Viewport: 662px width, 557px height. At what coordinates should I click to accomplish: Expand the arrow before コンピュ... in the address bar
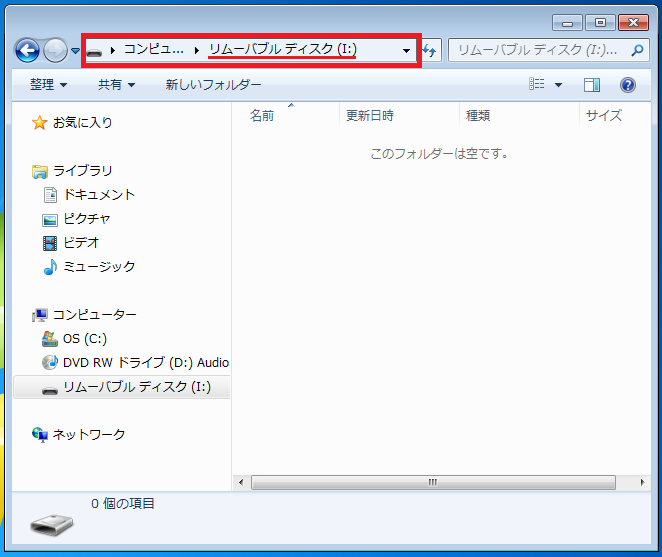coord(113,51)
